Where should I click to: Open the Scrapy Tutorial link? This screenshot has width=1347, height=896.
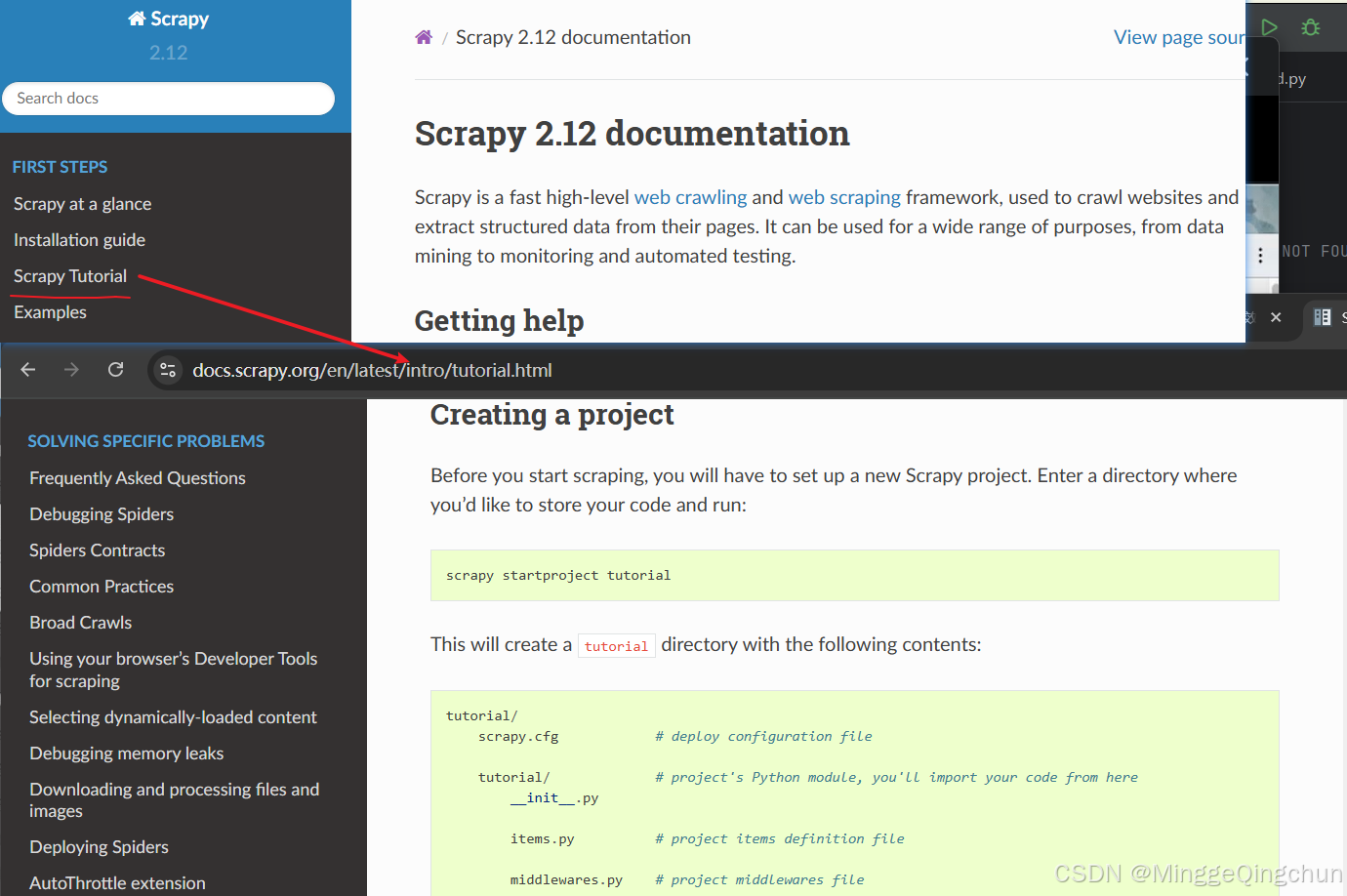(70, 276)
